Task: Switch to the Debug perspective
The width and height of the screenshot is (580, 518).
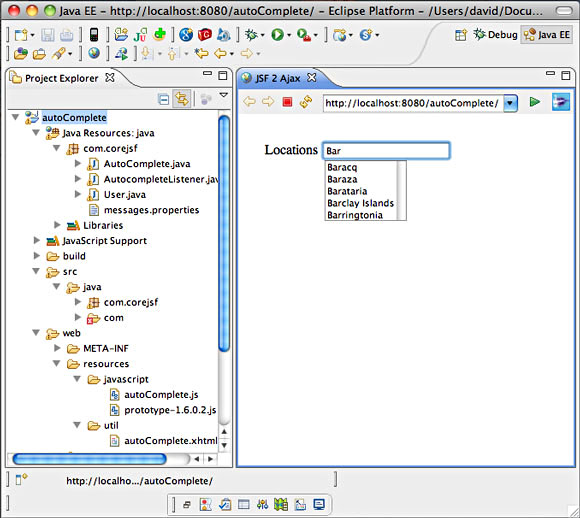Action: pyautogui.click(x=496, y=35)
